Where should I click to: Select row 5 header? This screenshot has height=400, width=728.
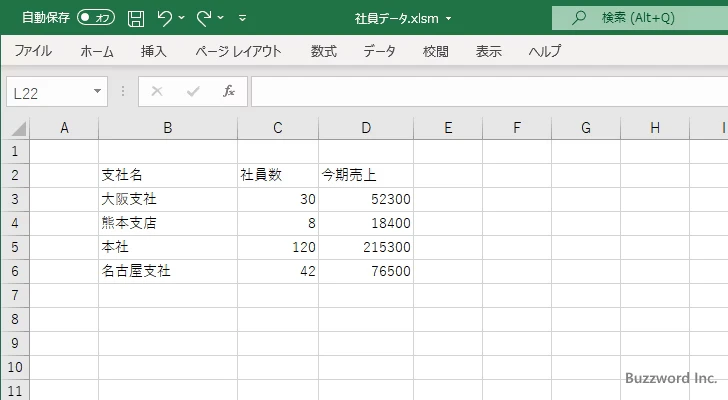pyautogui.click(x=15, y=247)
